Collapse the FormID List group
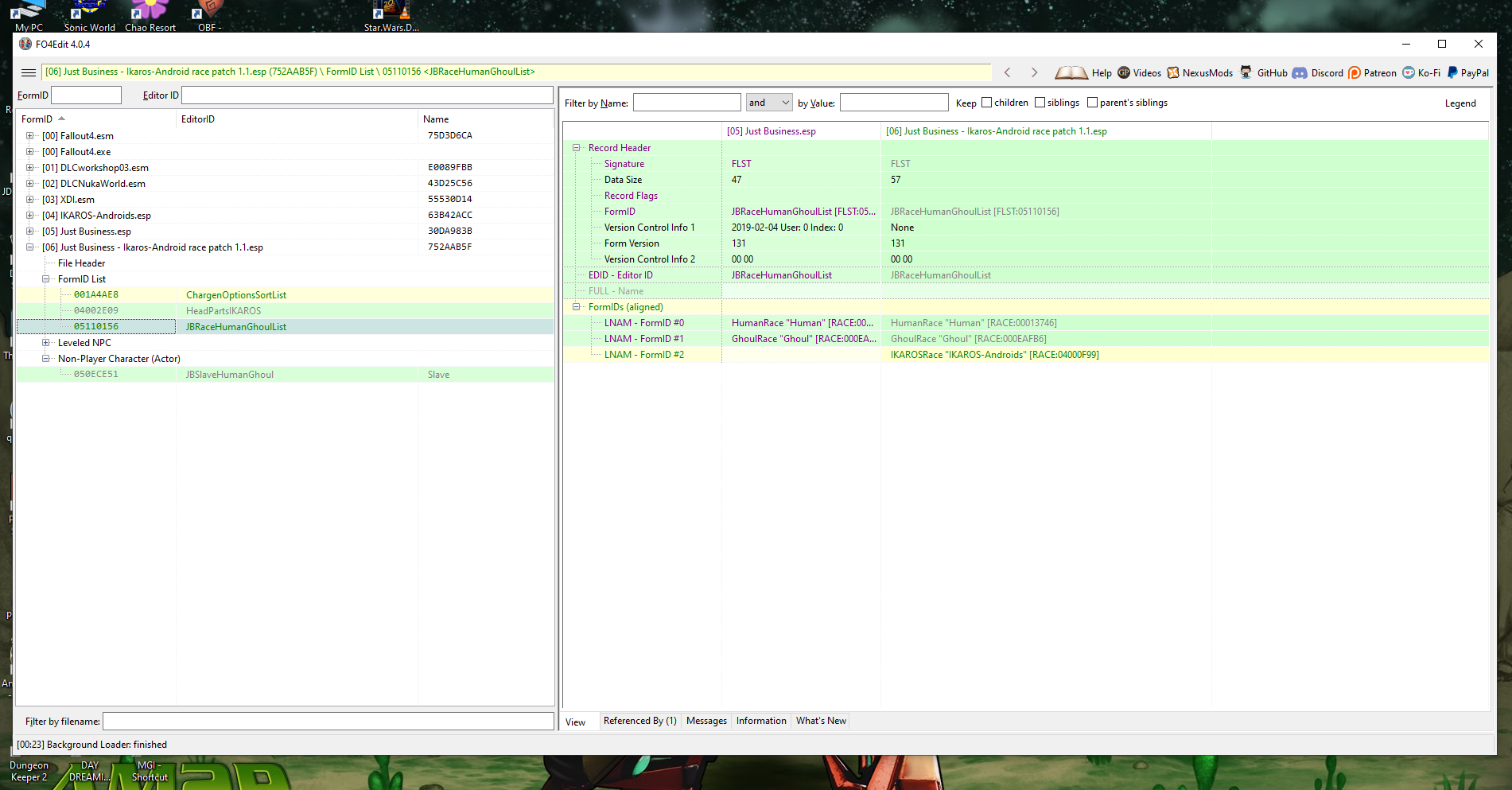Viewport: 1512px width, 790px height. (x=46, y=279)
